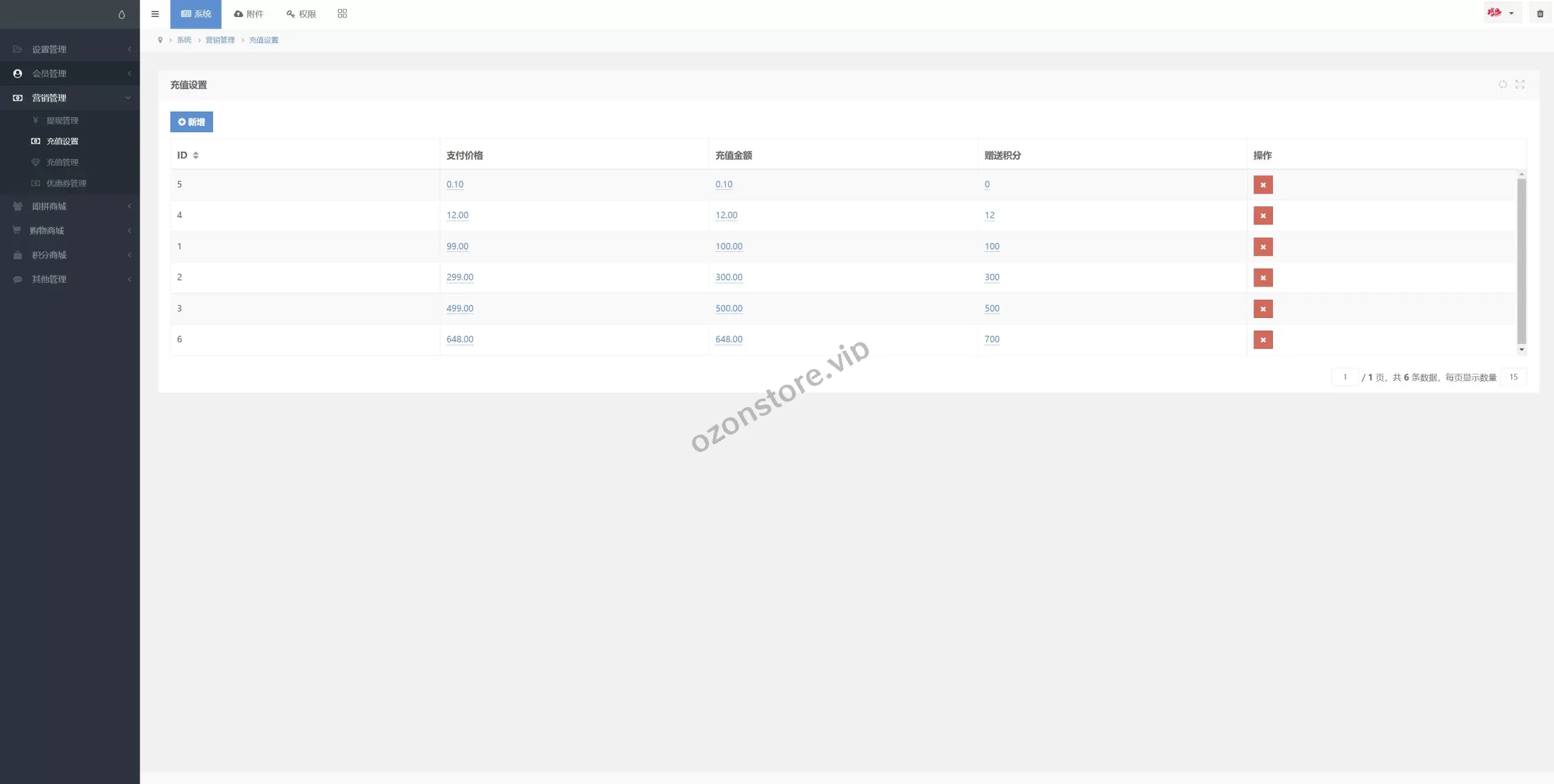Delete the 648.00 recharge row
The height and width of the screenshot is (784, 1554).
1263,340
